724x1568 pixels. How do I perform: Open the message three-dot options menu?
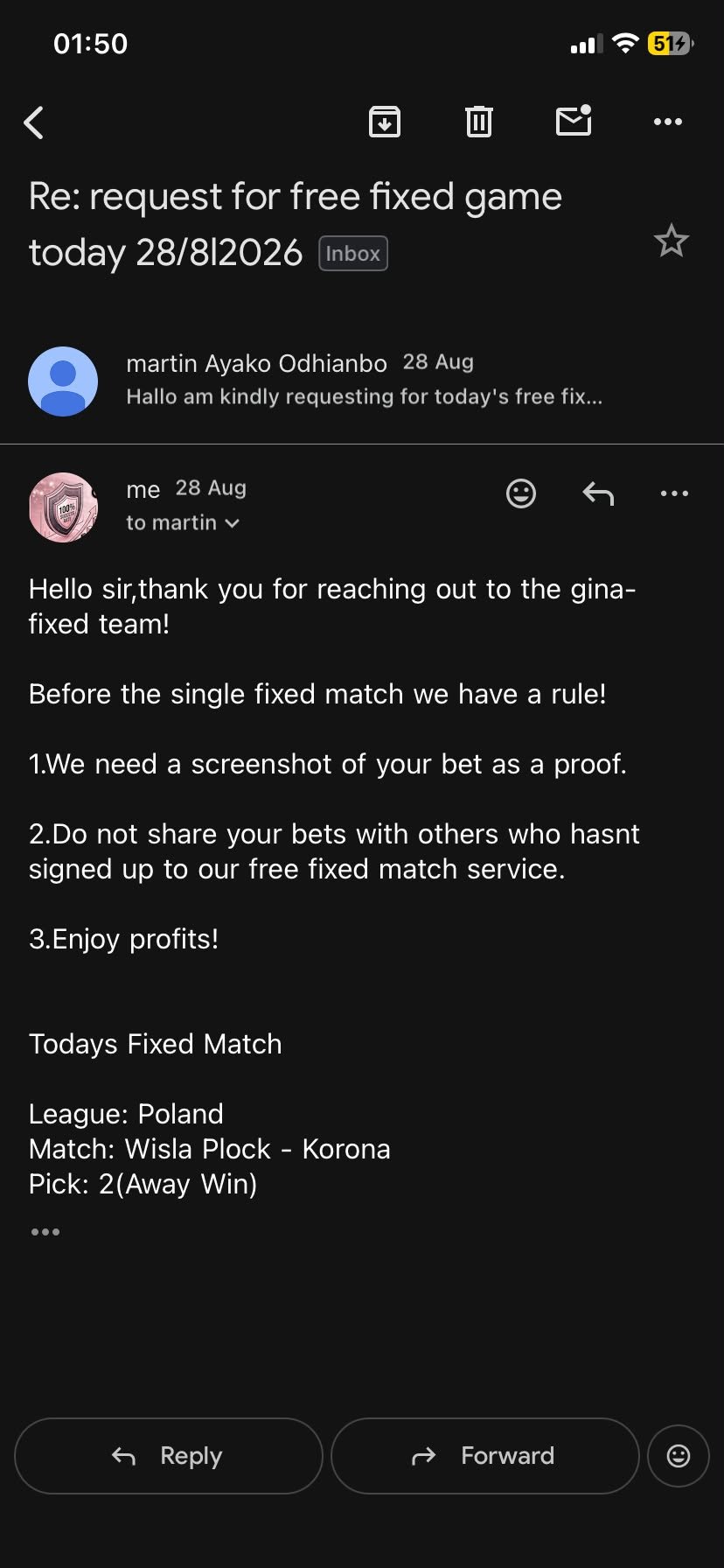click(x=674, y=493)
